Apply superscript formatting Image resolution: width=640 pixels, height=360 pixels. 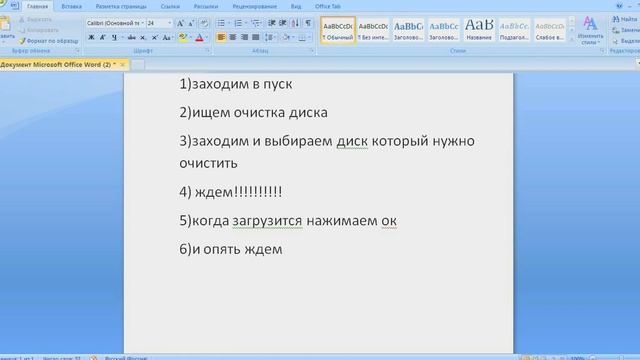pyautogui.click(x=154, y=38)
